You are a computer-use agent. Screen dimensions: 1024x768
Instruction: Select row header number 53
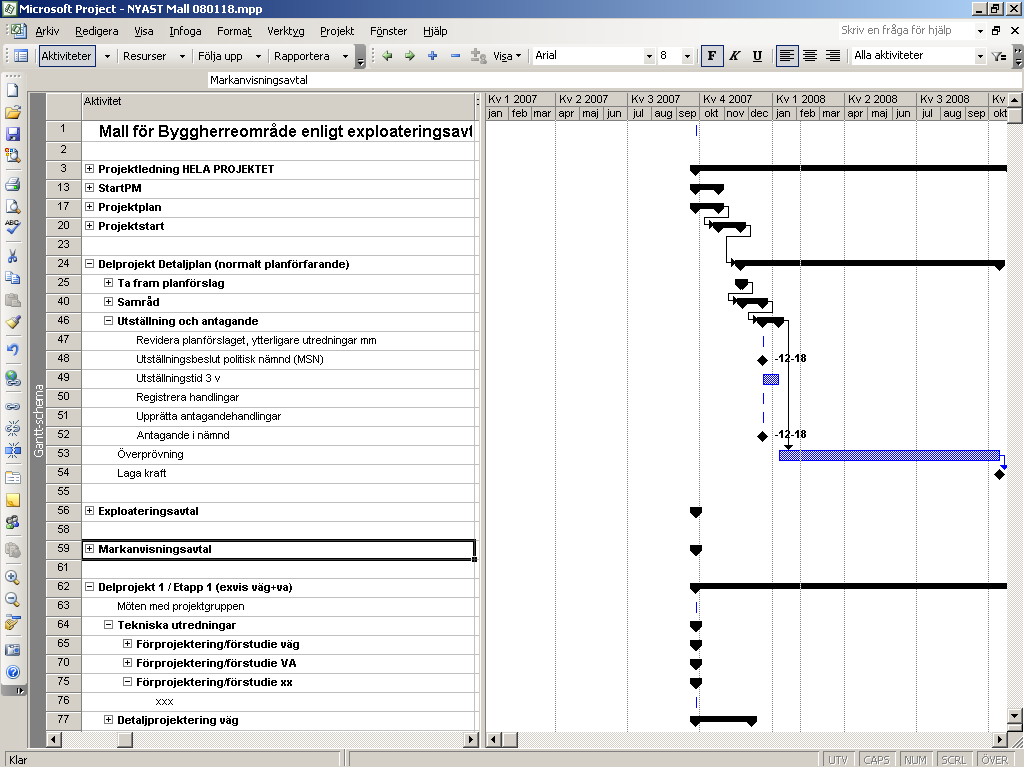[63, 454]
